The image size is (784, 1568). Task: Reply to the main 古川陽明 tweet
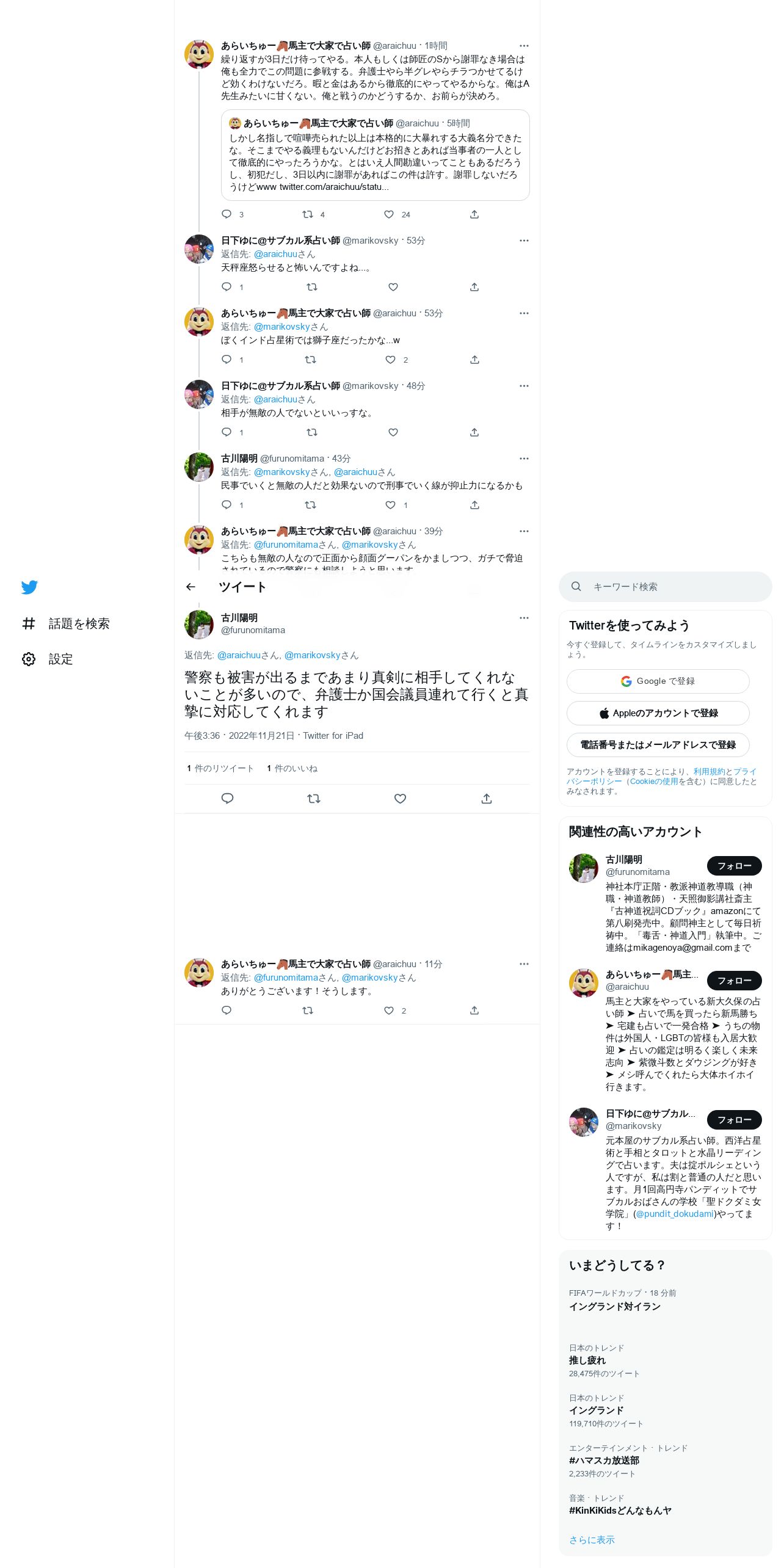[227, 798]
